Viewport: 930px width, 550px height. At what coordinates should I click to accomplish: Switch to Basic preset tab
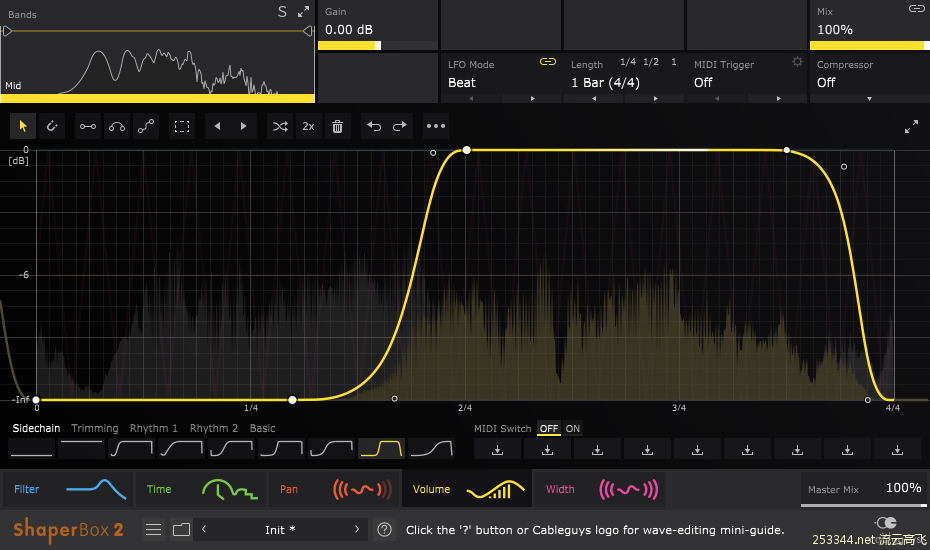click(x=262, y=428)
